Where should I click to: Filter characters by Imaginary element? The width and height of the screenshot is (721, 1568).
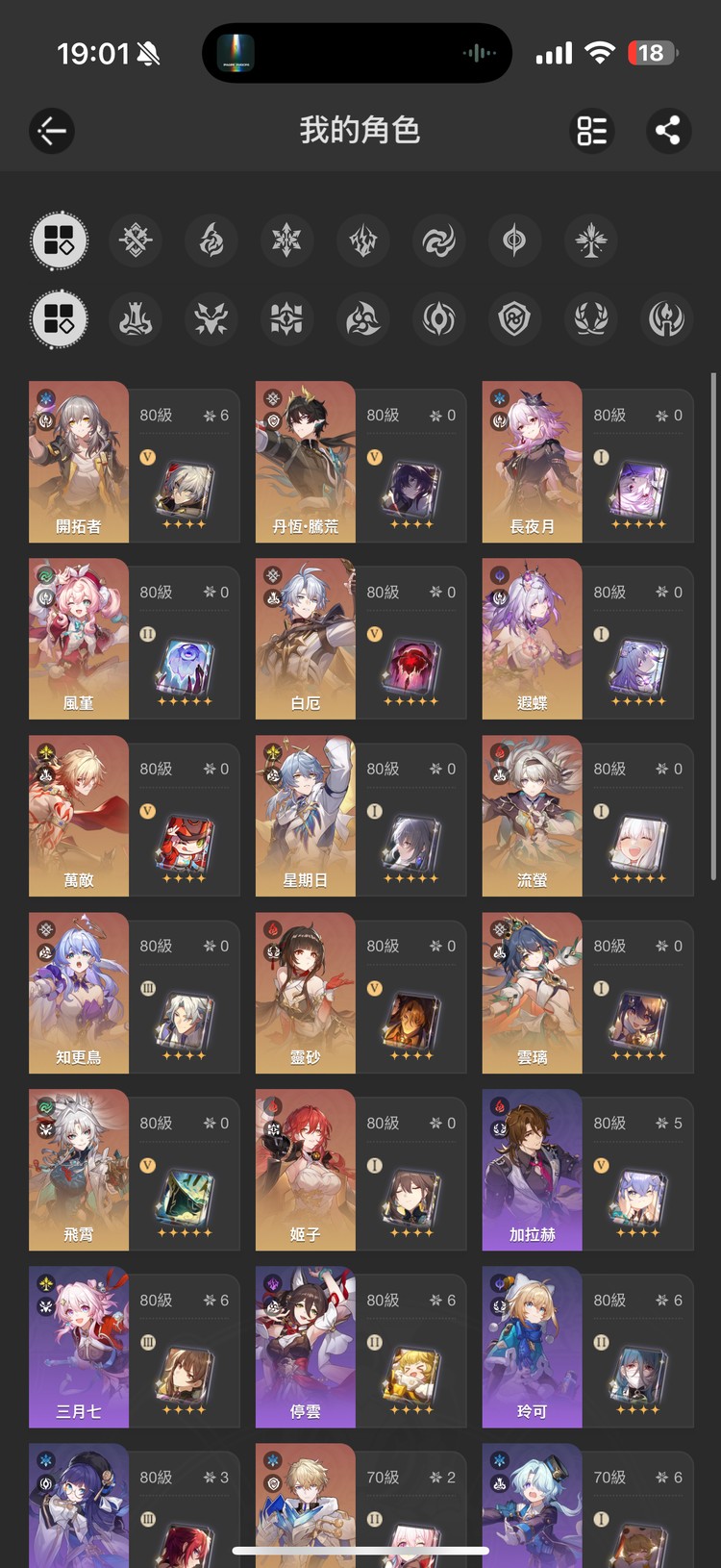click(590, 240)
